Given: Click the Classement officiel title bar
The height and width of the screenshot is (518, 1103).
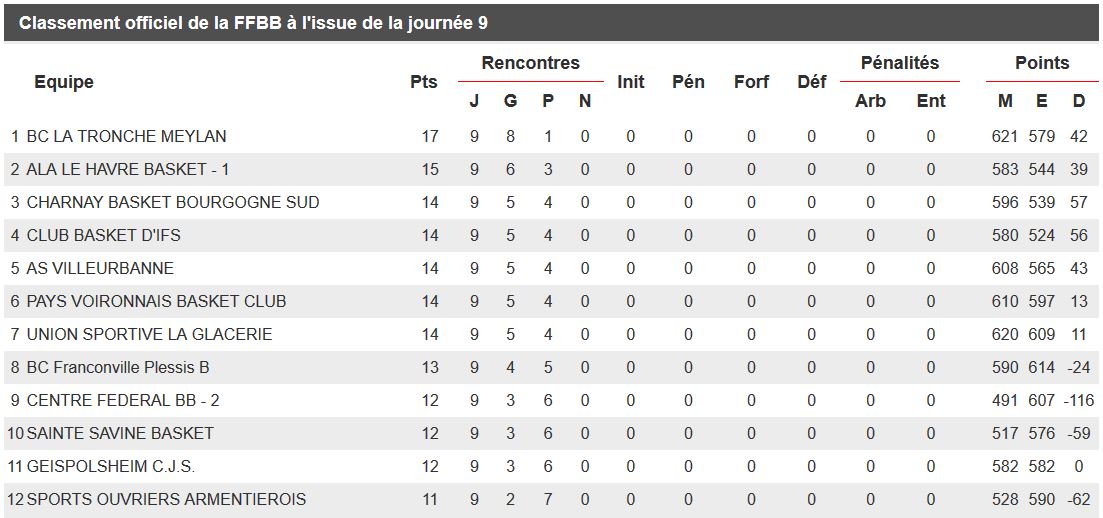Looking at the screenshot, I should point(254,23).
